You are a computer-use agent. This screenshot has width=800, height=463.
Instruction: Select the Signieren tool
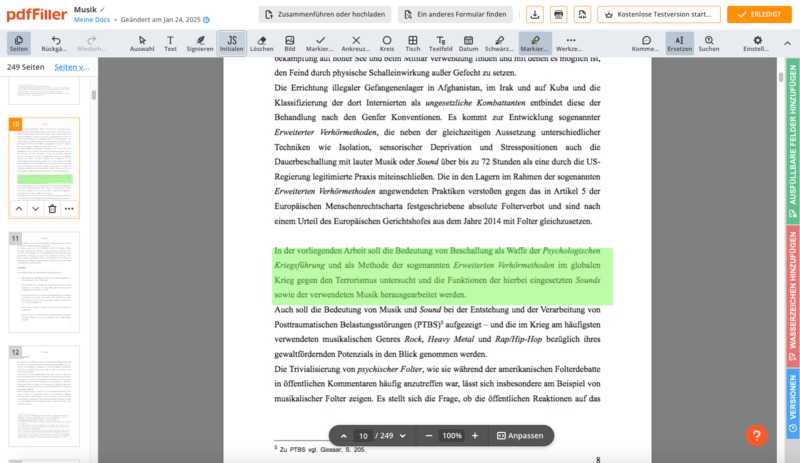(199, 43)
